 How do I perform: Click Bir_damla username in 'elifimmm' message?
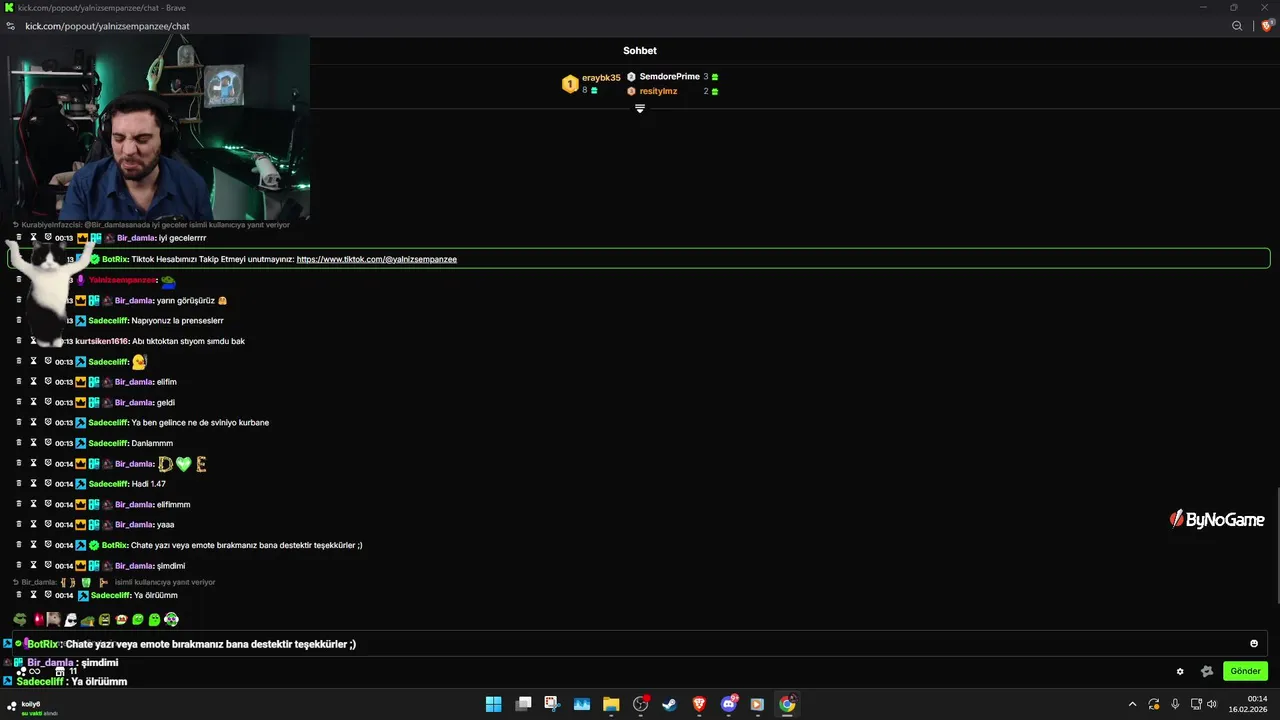134,504
